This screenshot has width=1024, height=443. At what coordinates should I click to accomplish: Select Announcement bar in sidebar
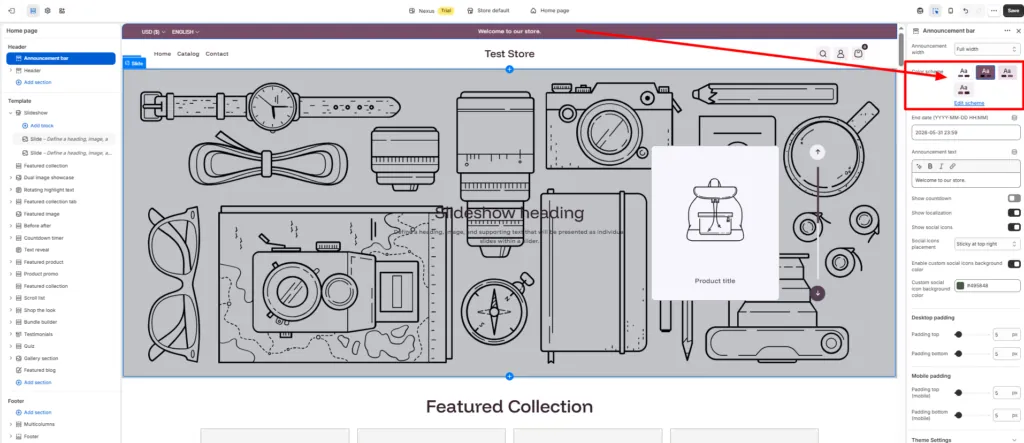[x=61, y=58]
